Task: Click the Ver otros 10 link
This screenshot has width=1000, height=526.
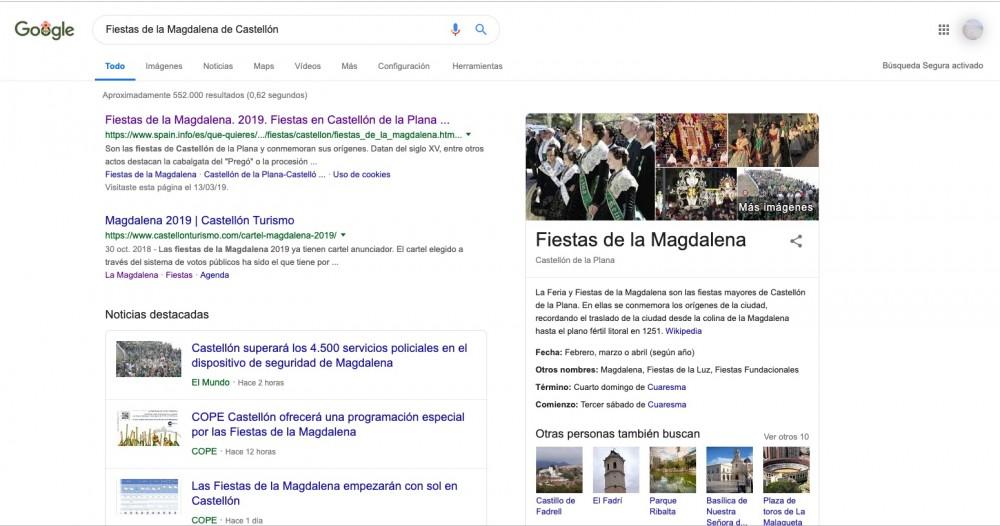Action: point(786,437)
